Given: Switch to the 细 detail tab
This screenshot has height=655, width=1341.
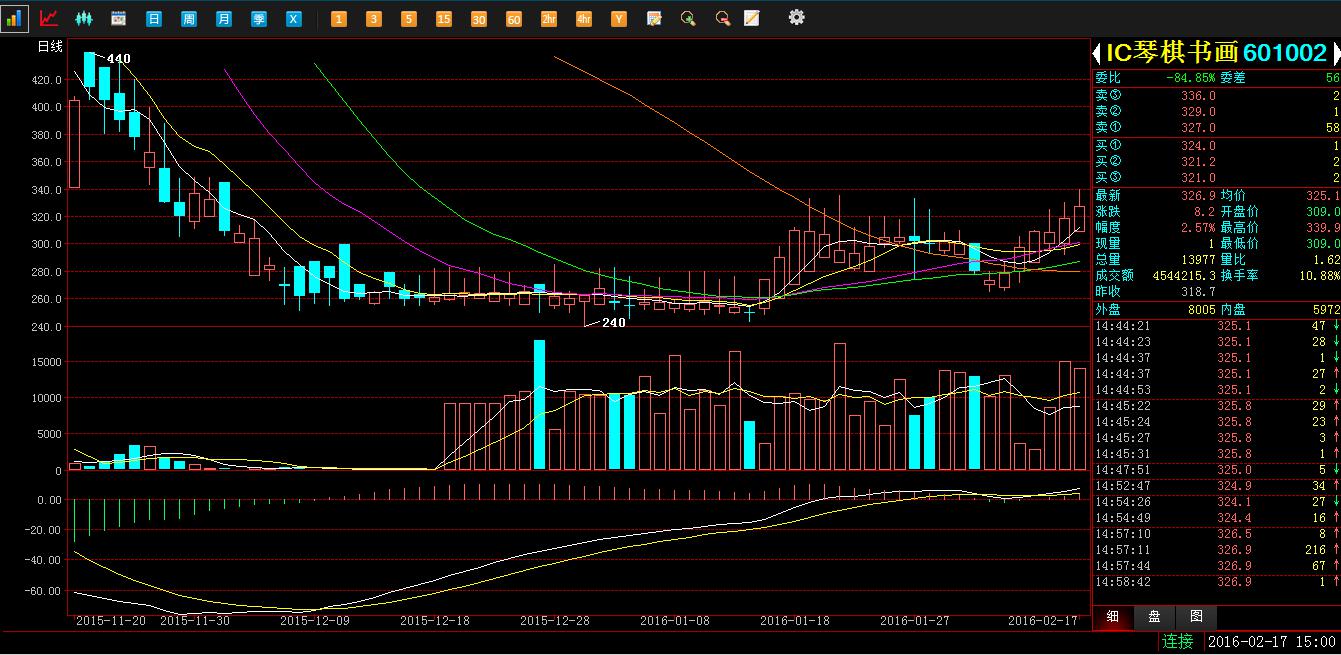Looking at the screenshot, I should tap(1112, 616).
